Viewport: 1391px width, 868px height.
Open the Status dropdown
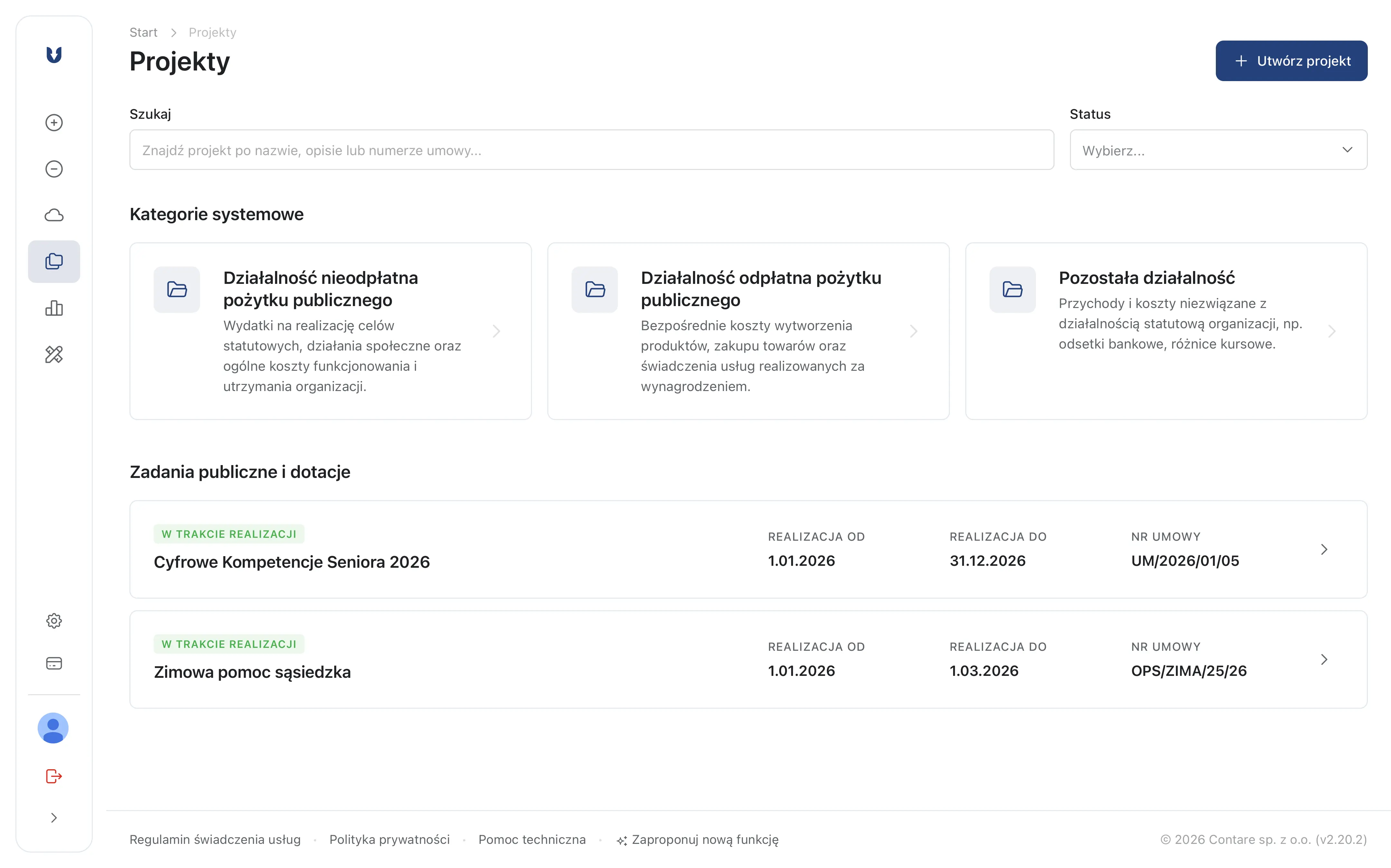tap(1217, 150)
